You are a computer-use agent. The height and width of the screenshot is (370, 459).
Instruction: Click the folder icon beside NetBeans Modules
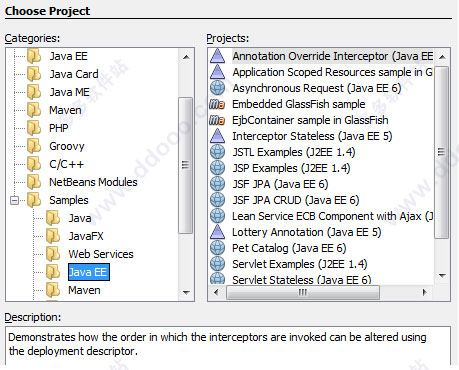34,182
